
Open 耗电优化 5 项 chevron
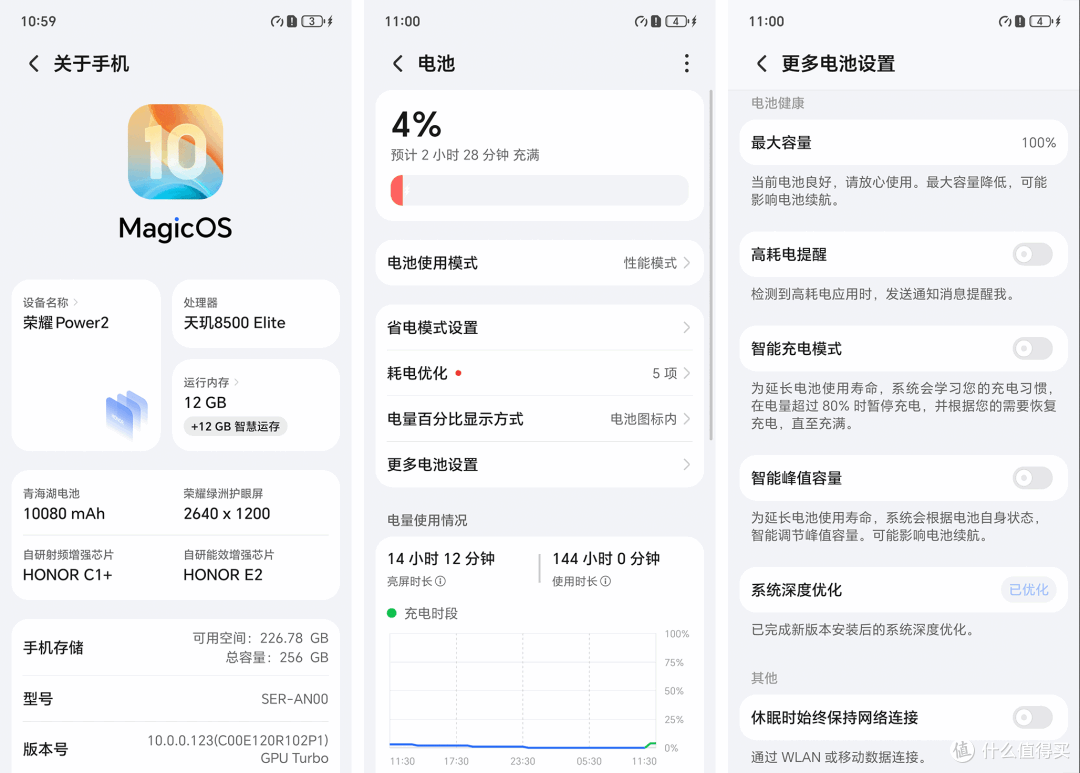[x=687, y=373]
